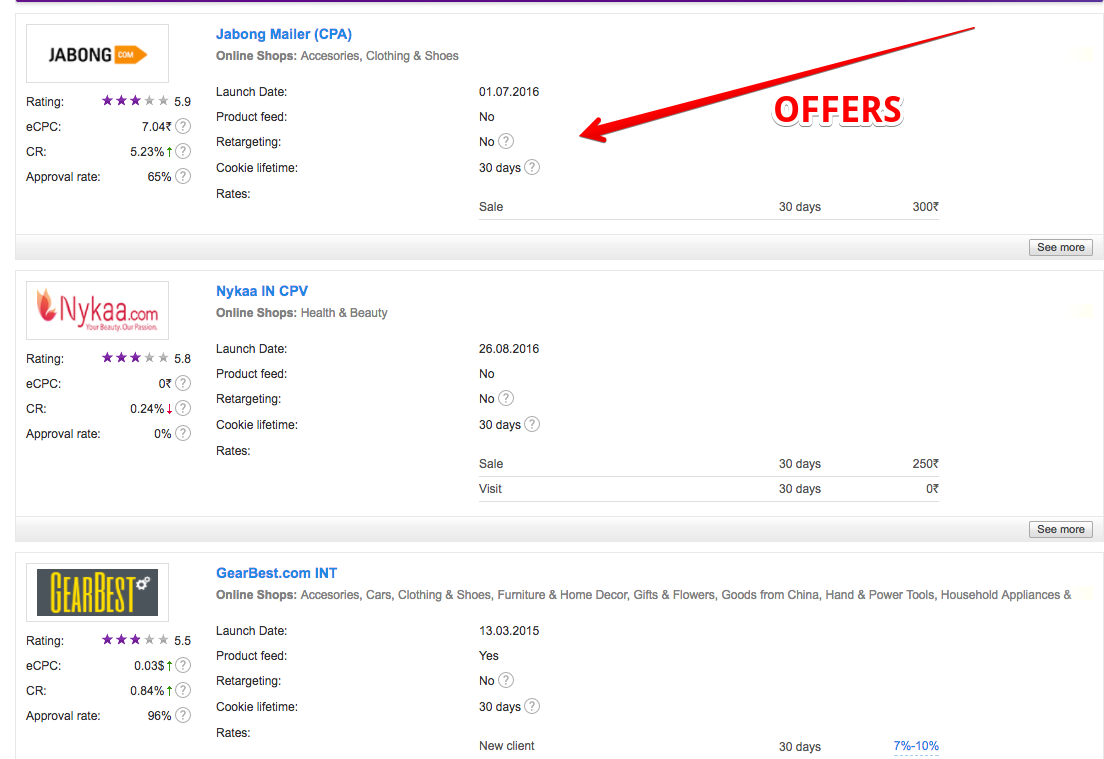
Task: Click GearBest Product feed value Yes
Action: point(489,656)
